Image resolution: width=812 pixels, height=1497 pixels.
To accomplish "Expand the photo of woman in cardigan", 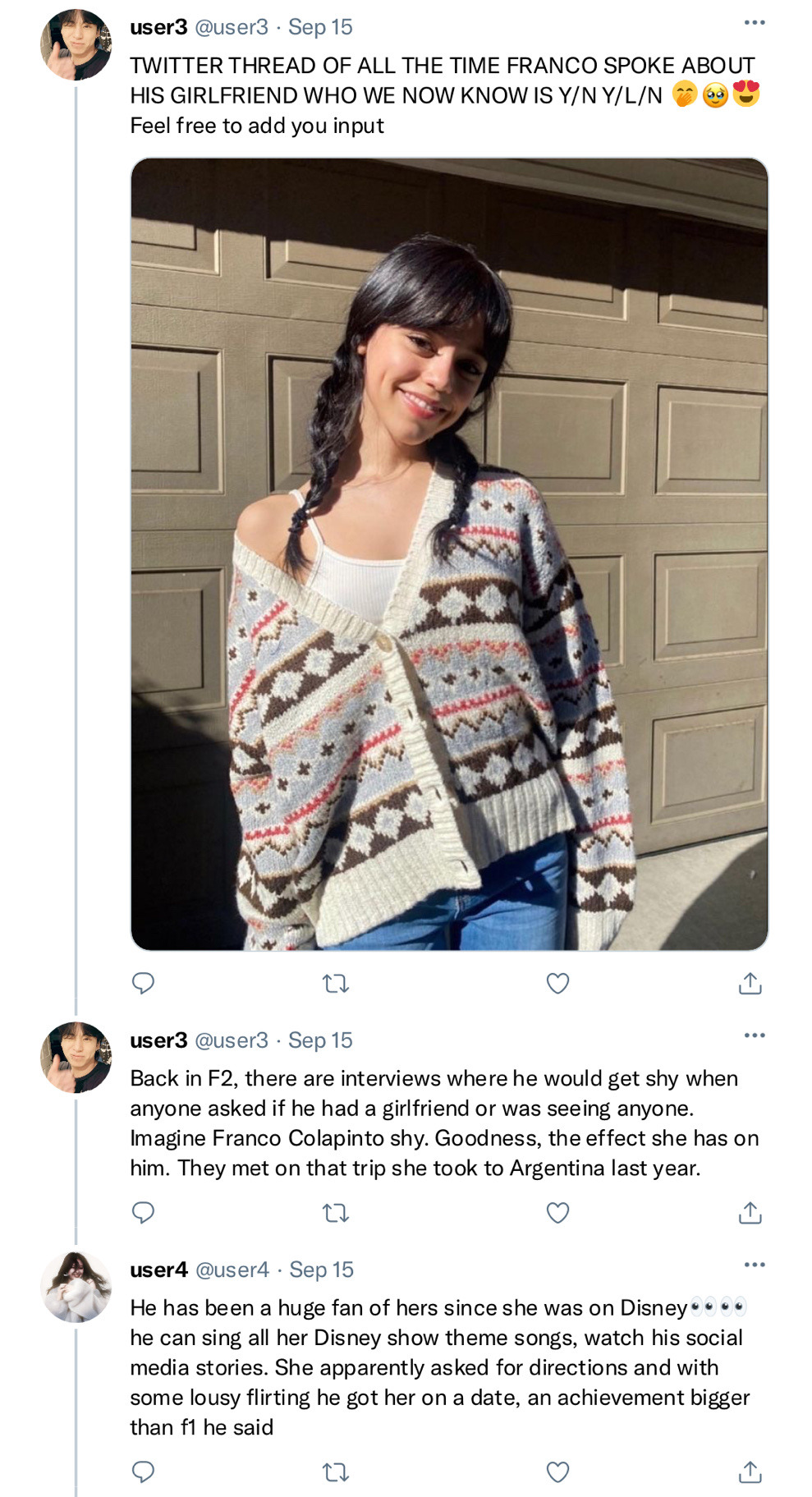I will pos(449,553).
